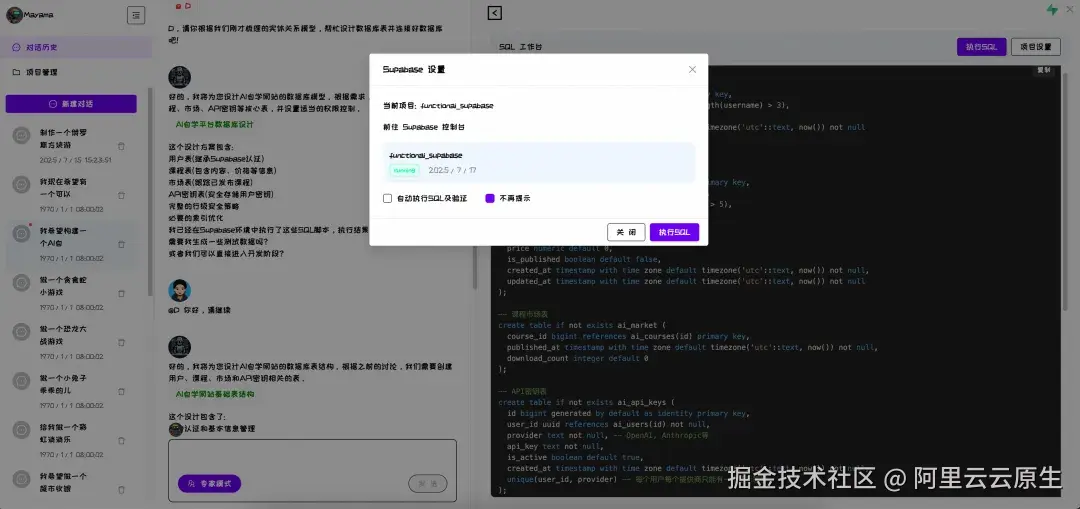The height and width of the screenshot is (509, 1080).
Task: Toggle the 不再提示 checkbox
Action: tap(490, 198)
